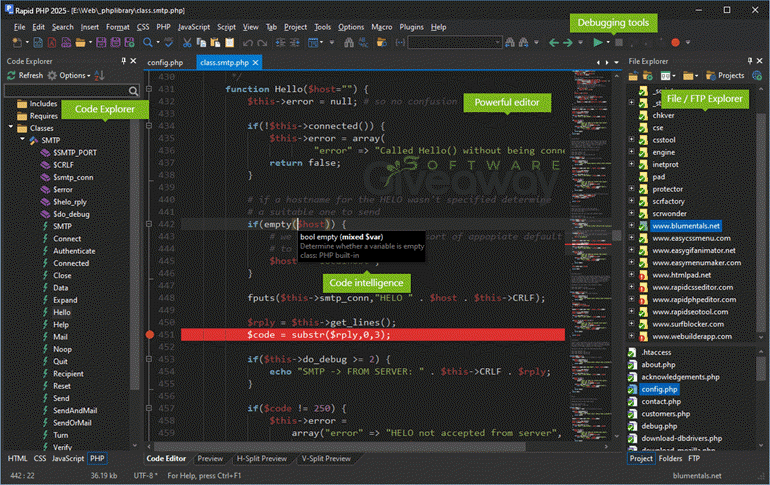Collapse the Classes node in Code Explorer

[11, 127]
